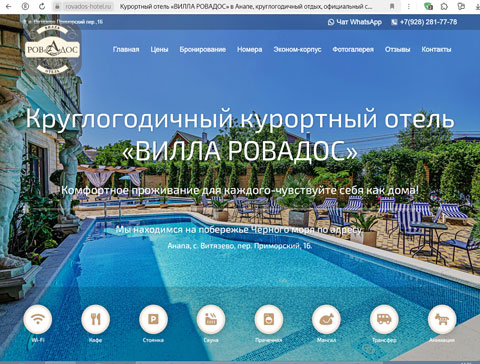
Task: Go to the Бронирование page
Action: (203, 50)
